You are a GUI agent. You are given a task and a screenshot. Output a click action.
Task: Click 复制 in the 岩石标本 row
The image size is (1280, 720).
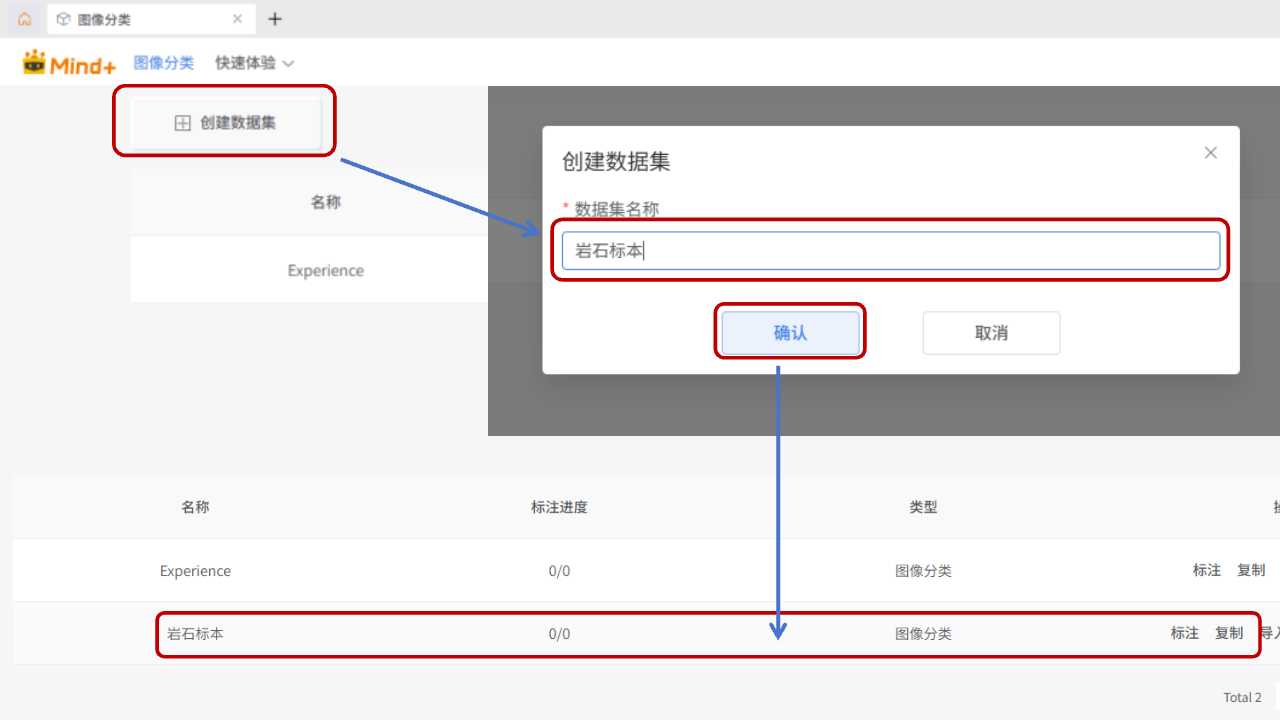(1229, 633)
